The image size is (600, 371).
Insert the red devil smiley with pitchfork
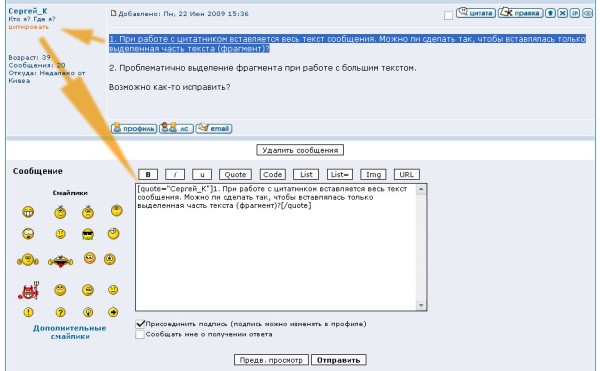[28, 291]
